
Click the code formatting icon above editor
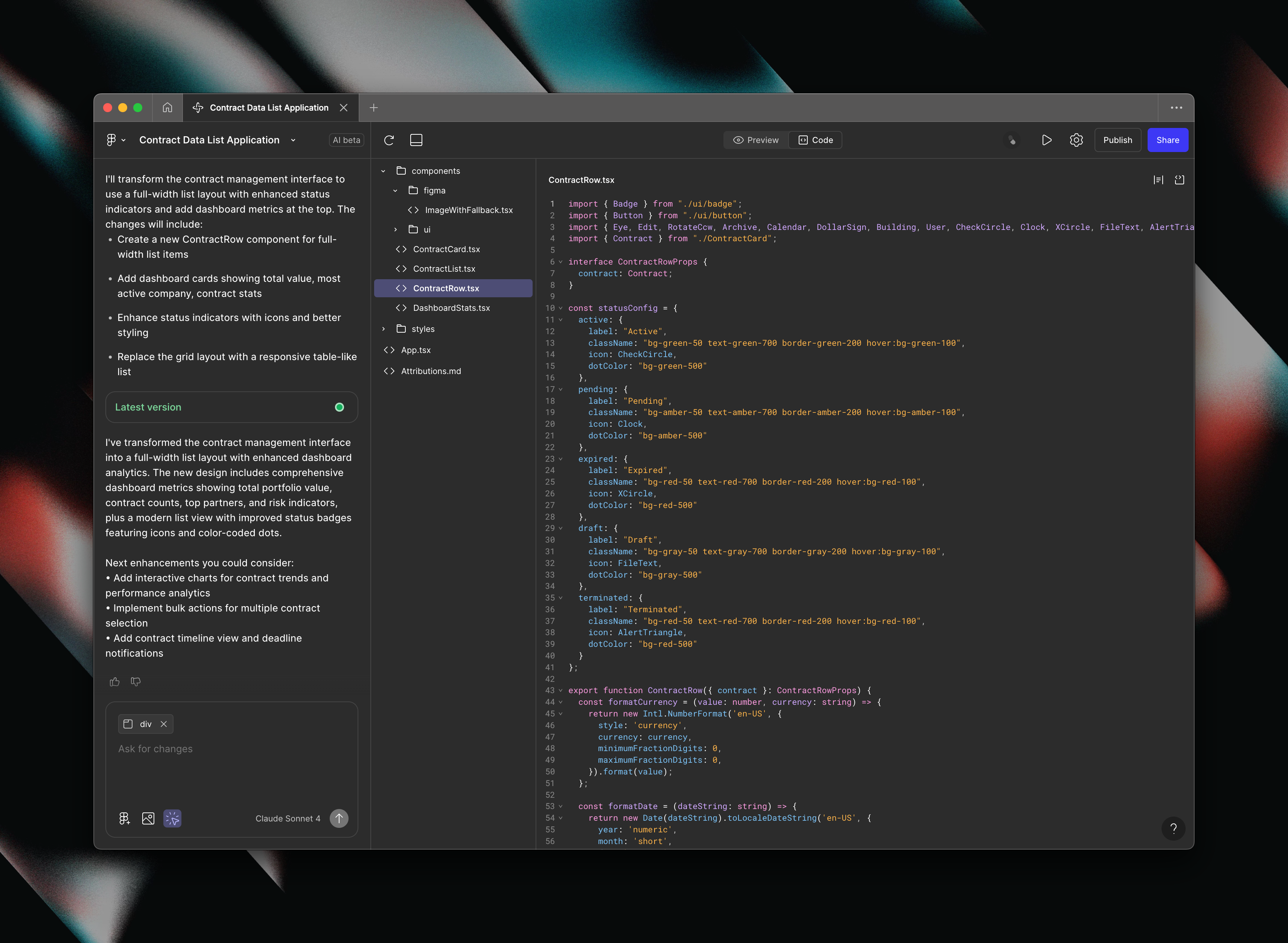(1158, 180)
